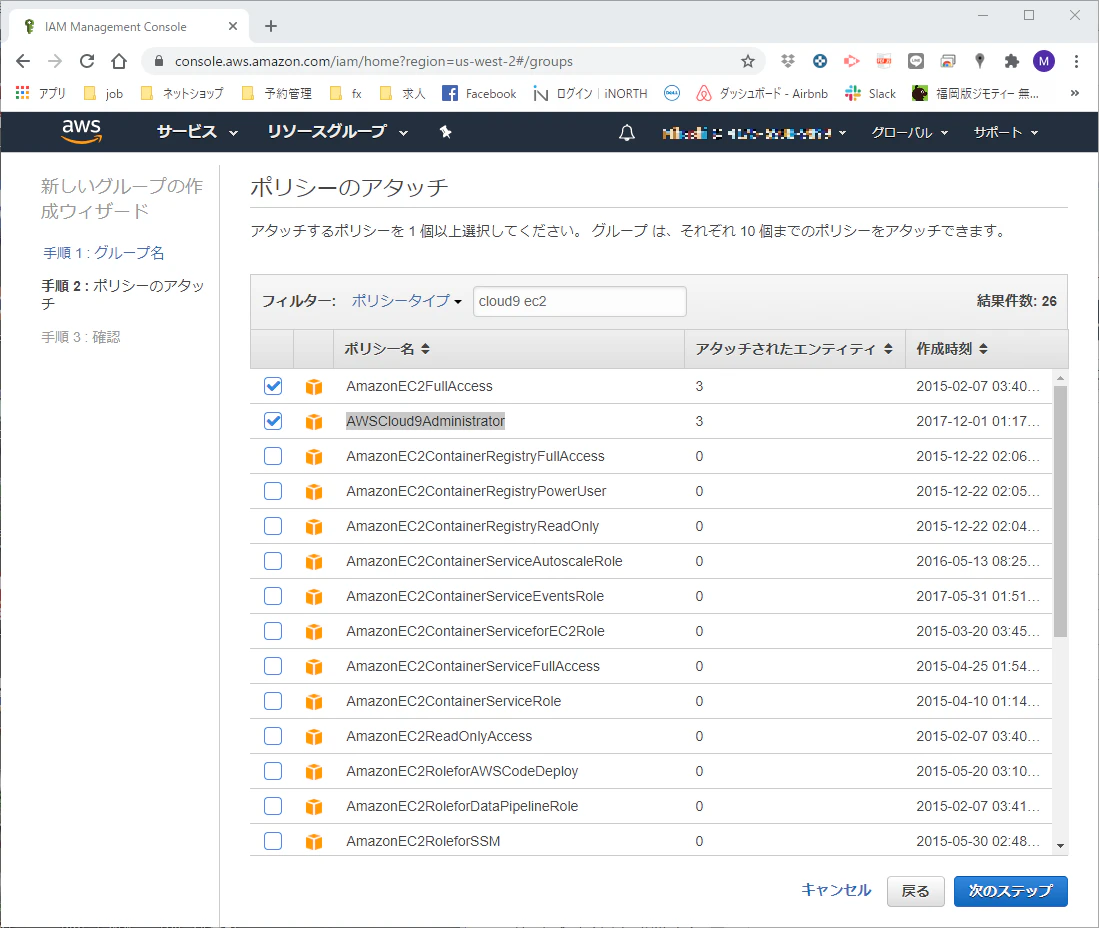Expand the サービス dropdown menu
This screenshot has width=1099, height=928.
coord(198,132)
